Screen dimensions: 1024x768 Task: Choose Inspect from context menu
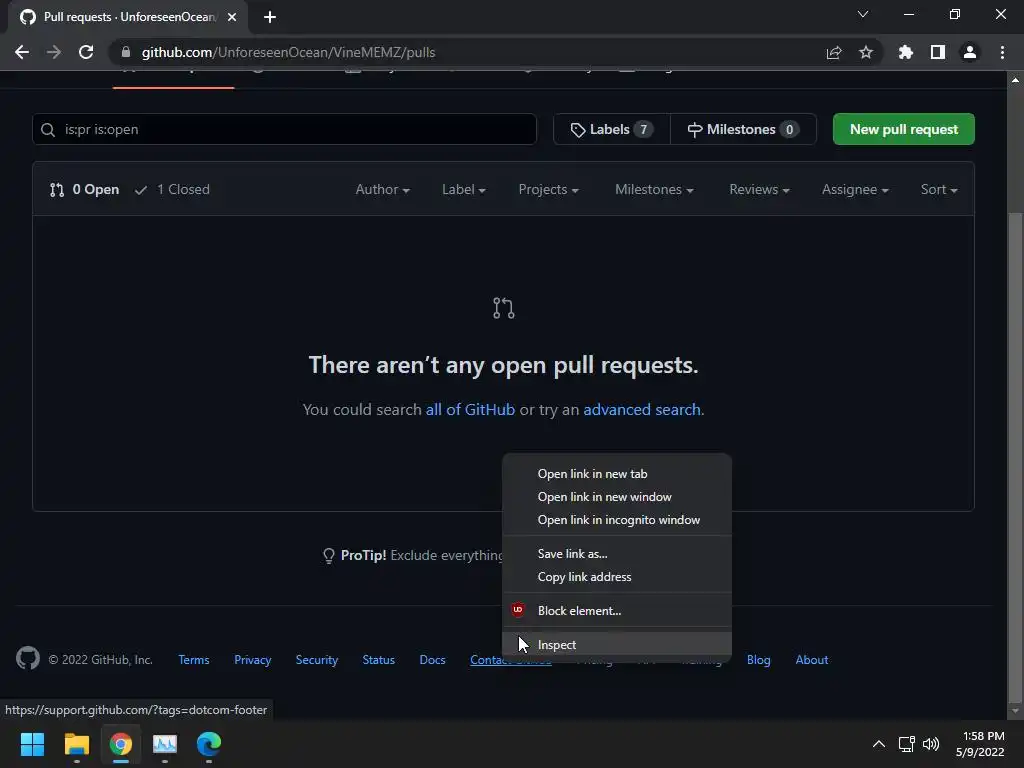[x=616, y=645]
